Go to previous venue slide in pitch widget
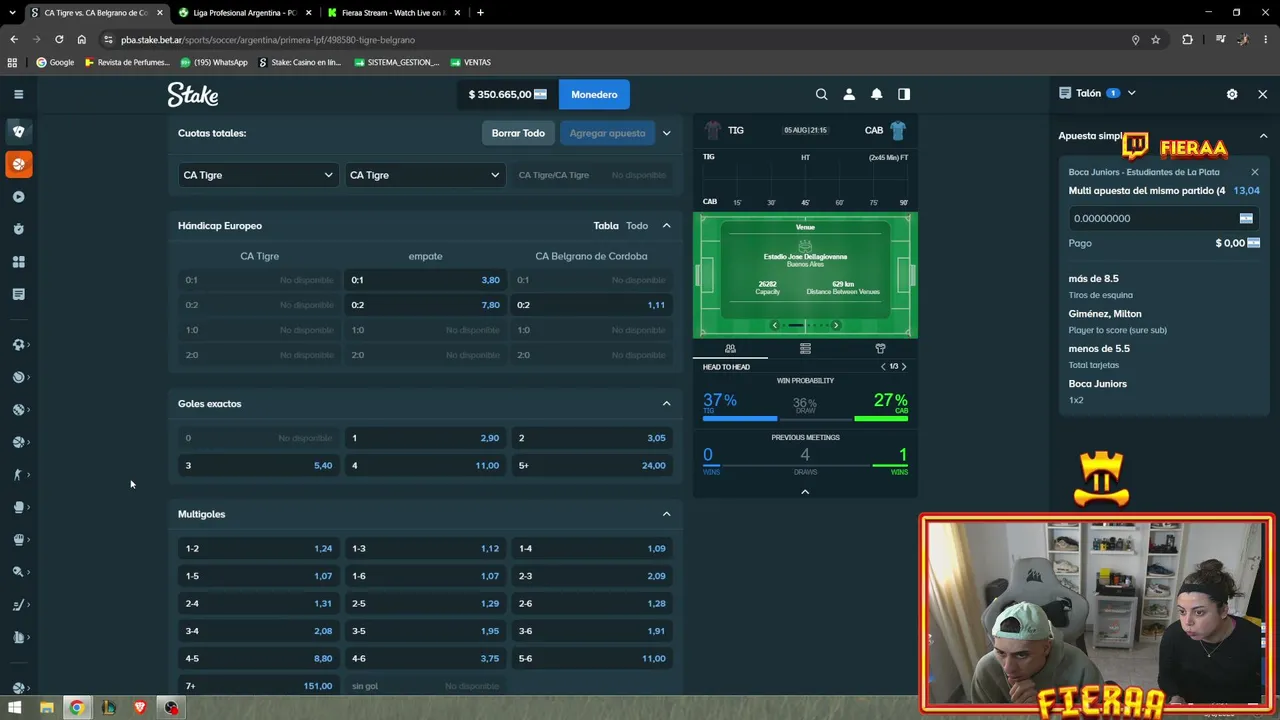This screenshot has width=1280, height=720. (x=774, y=325)
